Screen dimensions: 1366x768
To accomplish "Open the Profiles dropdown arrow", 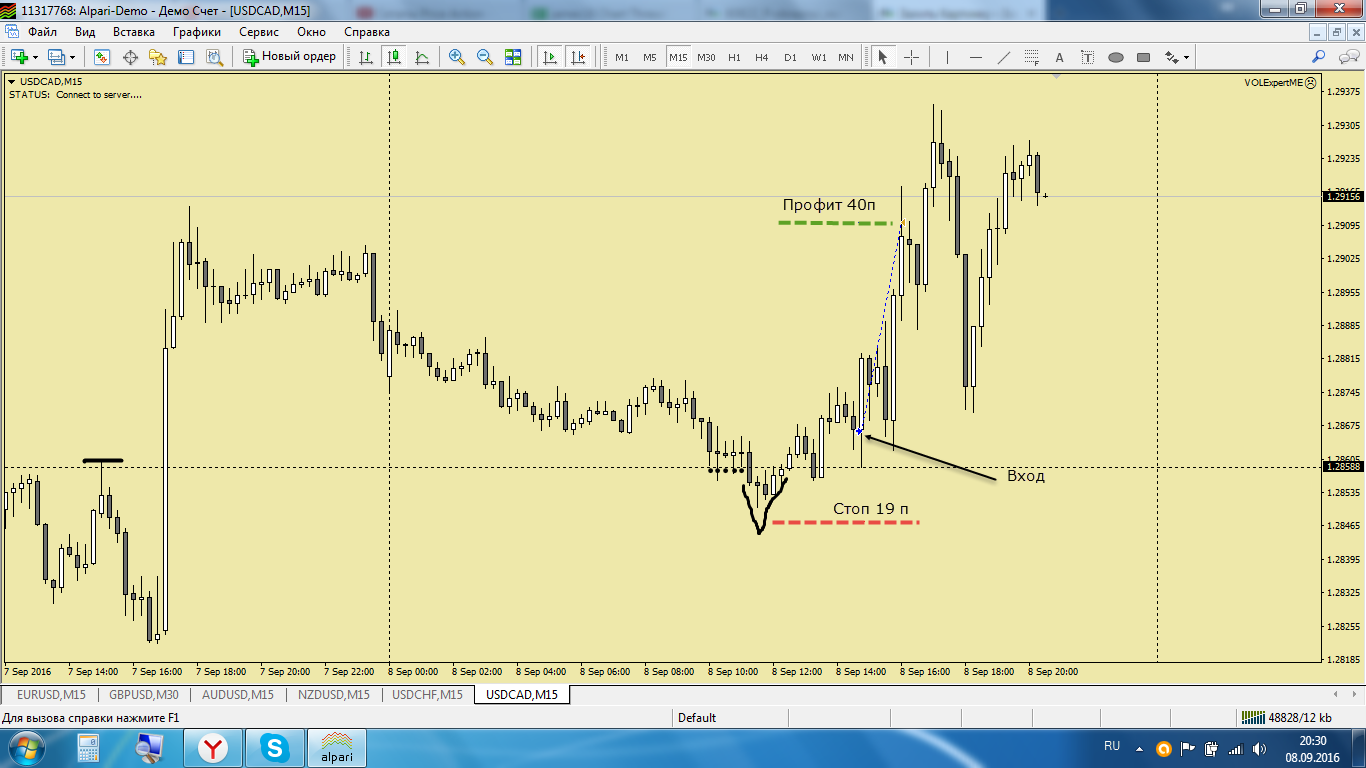I will (x=72, y=57).
